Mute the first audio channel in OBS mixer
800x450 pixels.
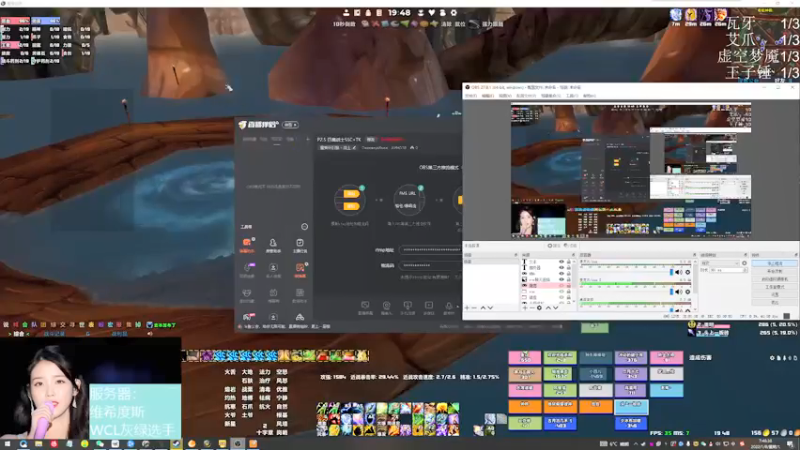679,272
